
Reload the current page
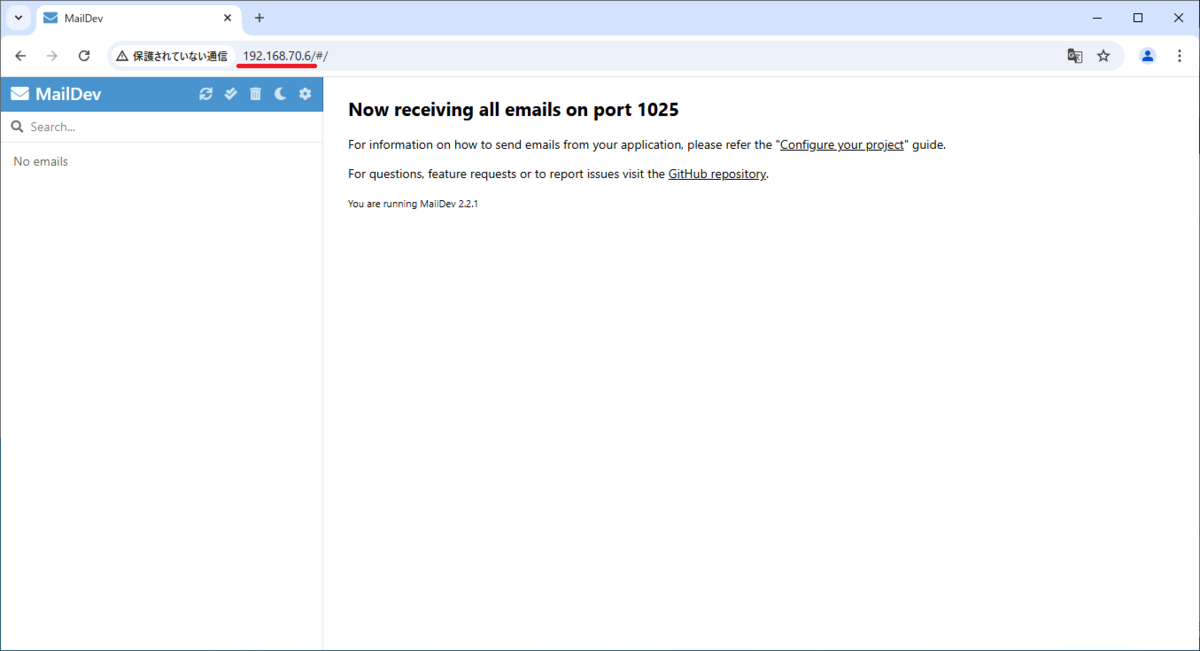[84, 56]
